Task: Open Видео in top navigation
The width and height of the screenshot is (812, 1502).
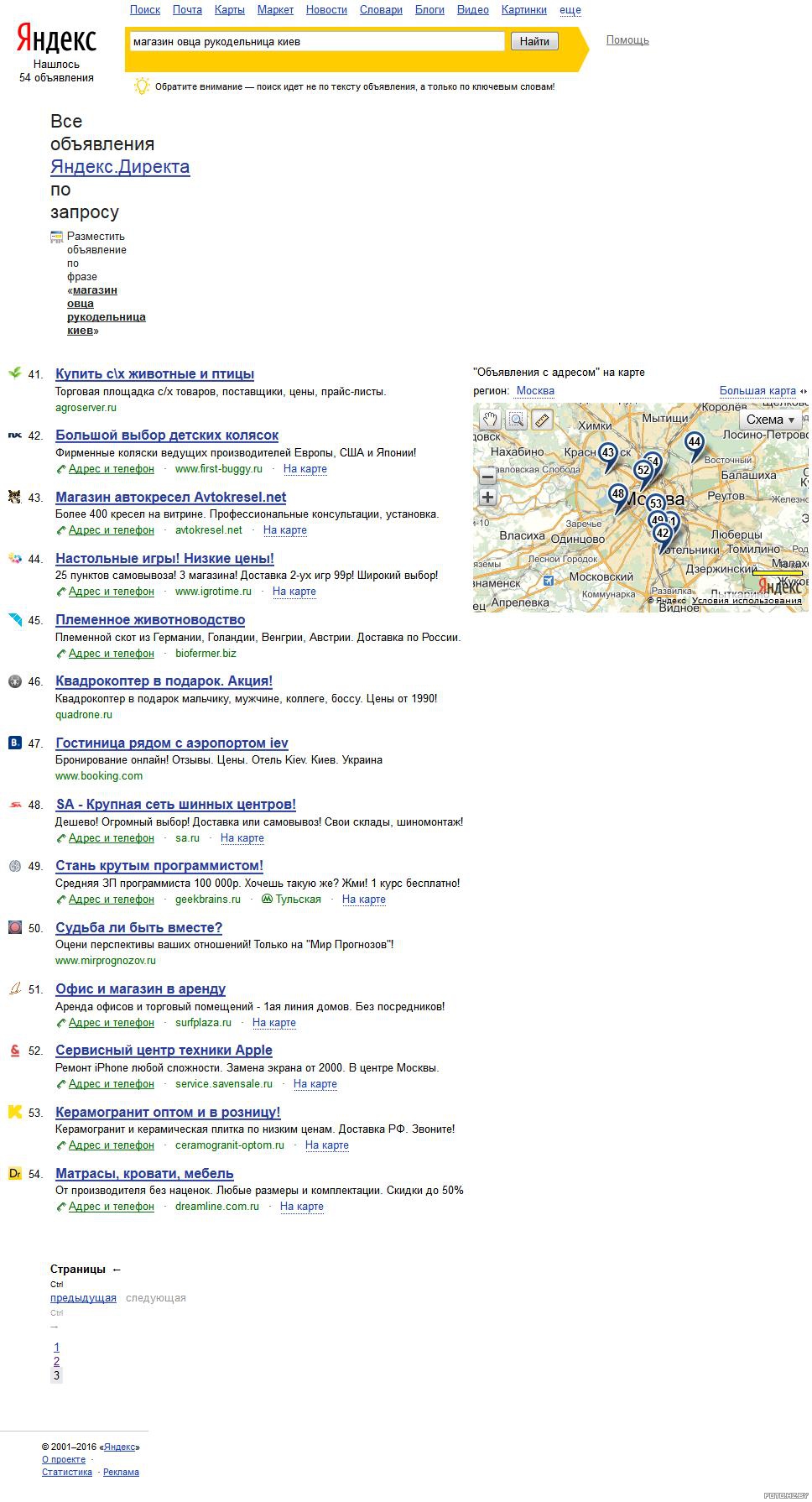Action: pos(473,10)
